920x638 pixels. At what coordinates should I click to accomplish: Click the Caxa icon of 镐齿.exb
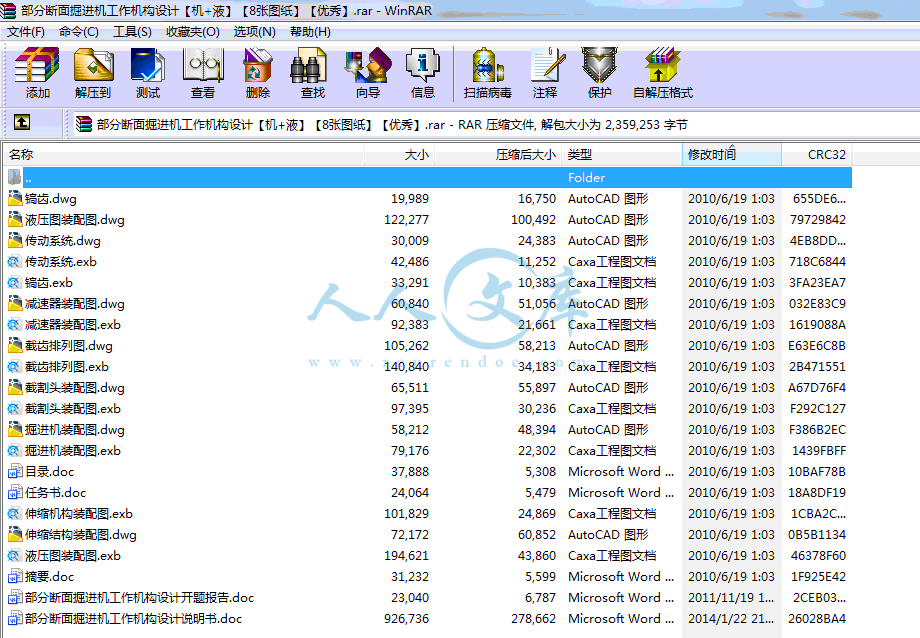(15, 282)
